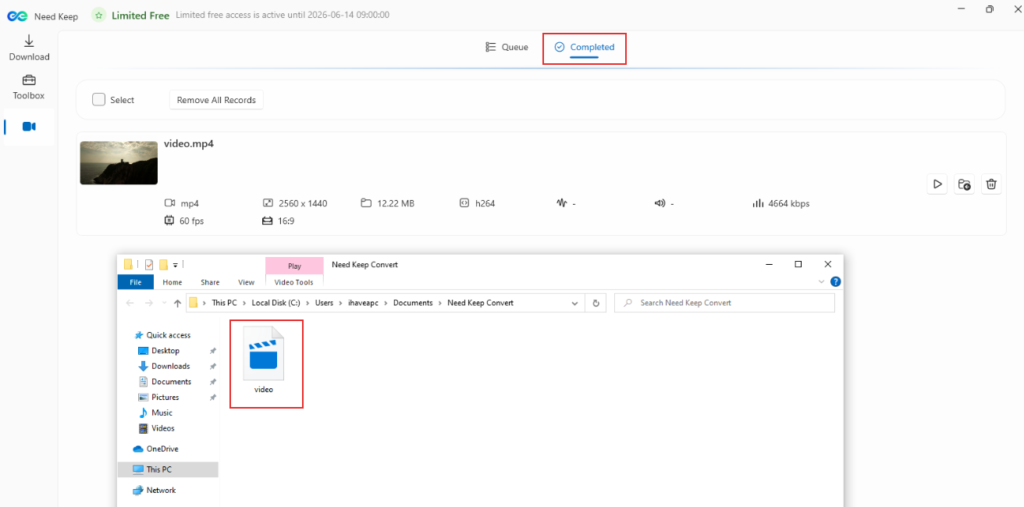Tick the Select checkbox
This screenshot has width=1024, height=507.
(99, 100)
